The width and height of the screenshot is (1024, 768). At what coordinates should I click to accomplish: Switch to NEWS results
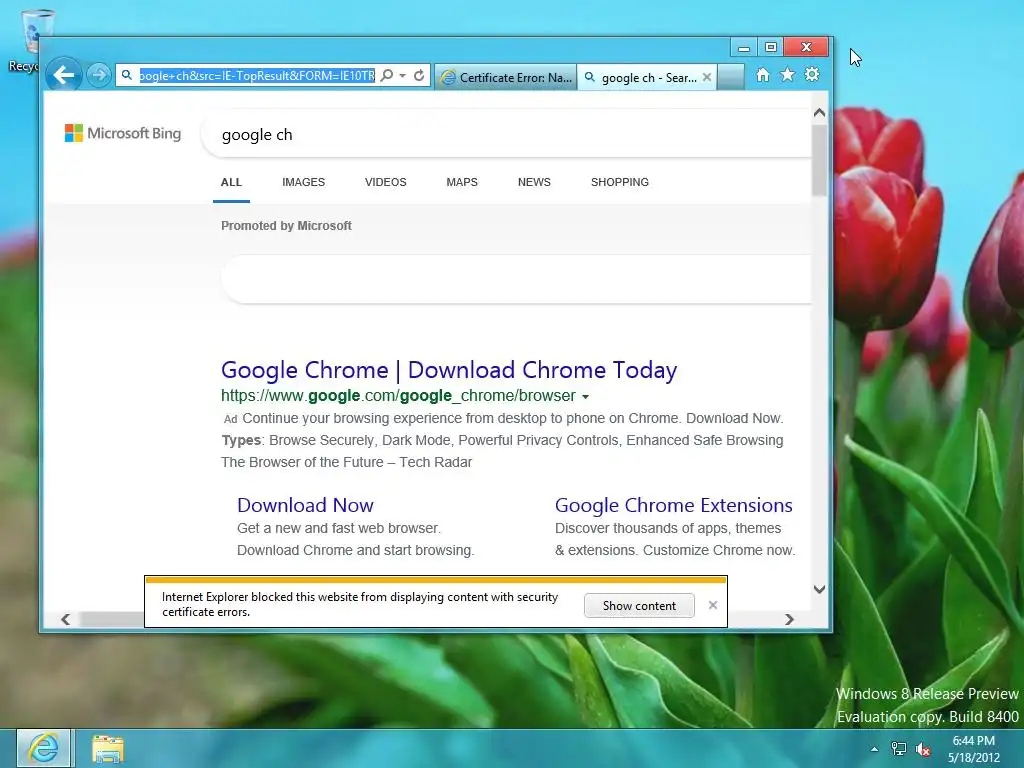click(x=534, y=182)
